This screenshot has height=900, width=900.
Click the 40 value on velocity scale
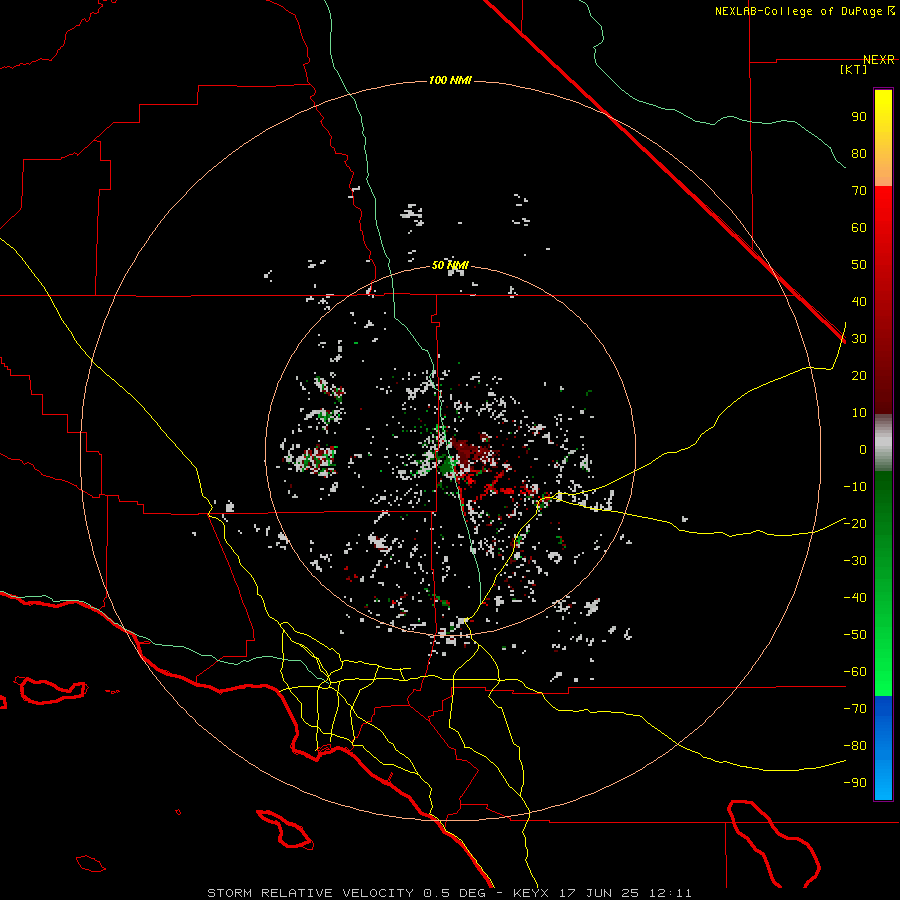click(859, 302)
